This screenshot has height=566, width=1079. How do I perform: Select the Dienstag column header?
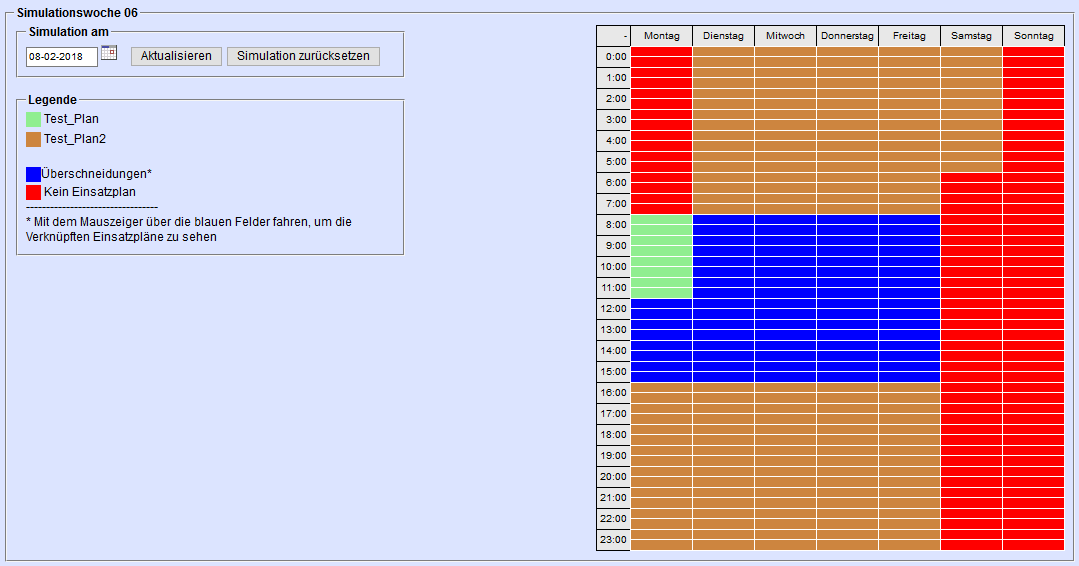(723, 36)
